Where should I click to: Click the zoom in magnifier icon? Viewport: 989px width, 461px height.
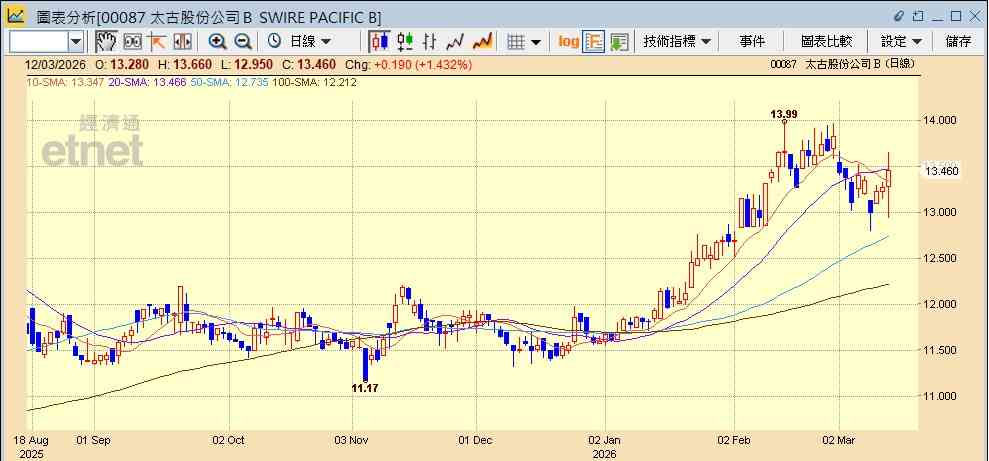[218, 42]
